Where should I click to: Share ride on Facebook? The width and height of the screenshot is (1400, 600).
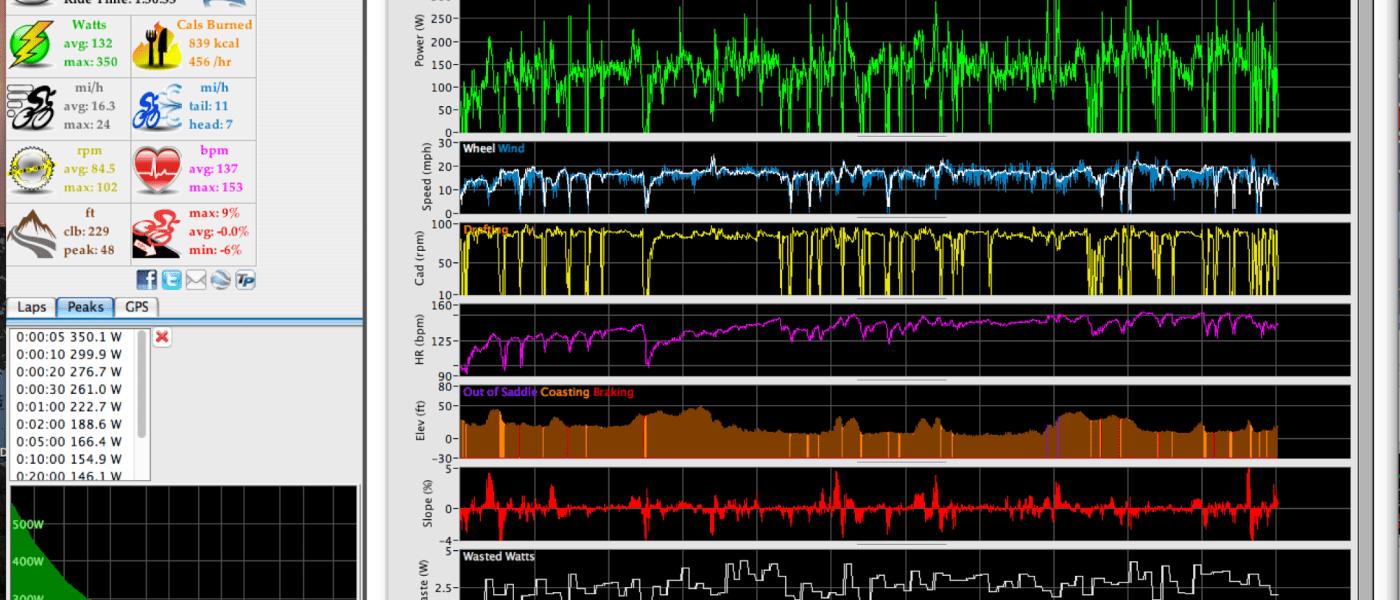click(147, 280)
